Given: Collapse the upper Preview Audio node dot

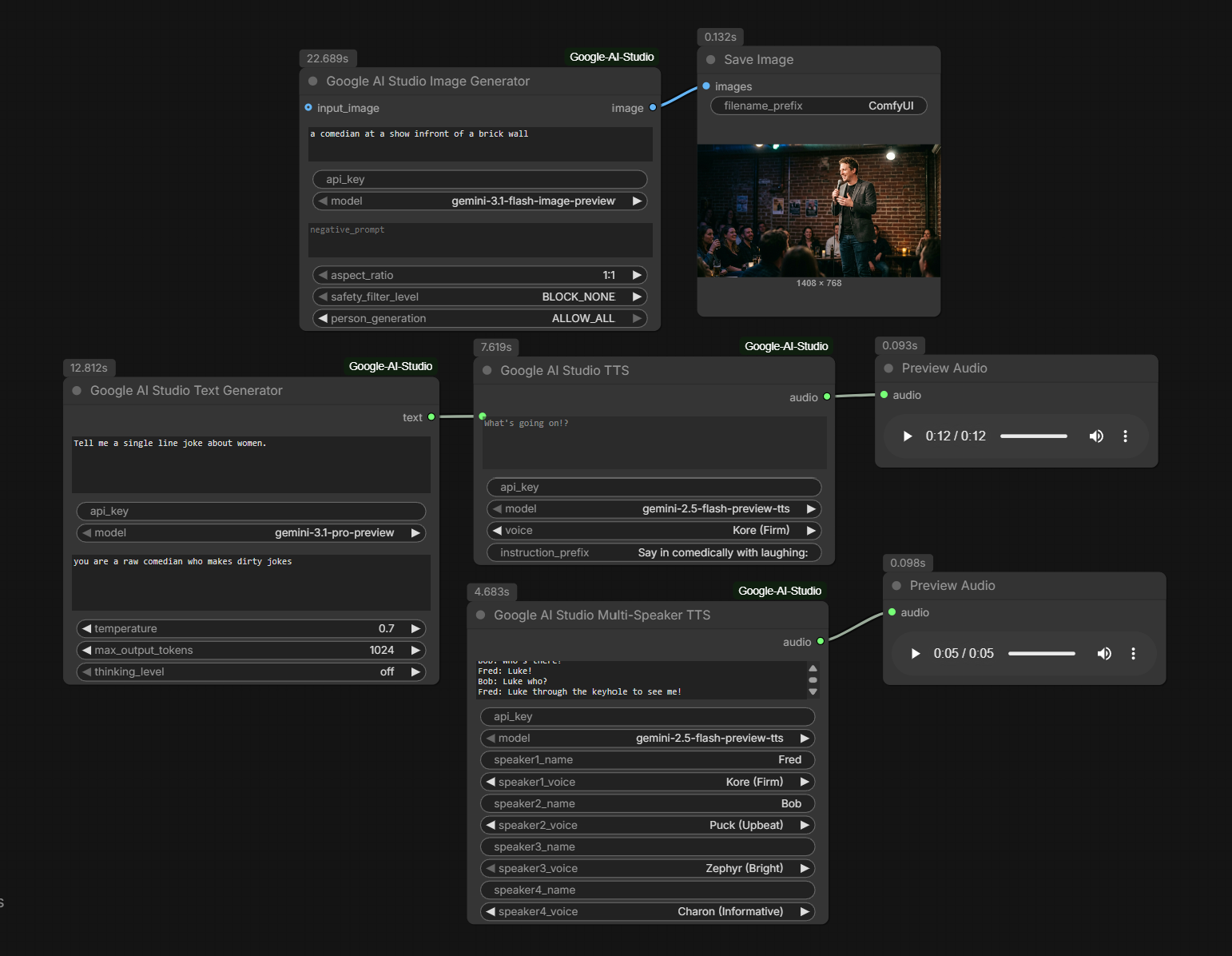Looking at the screenshot, I should 888,368.
